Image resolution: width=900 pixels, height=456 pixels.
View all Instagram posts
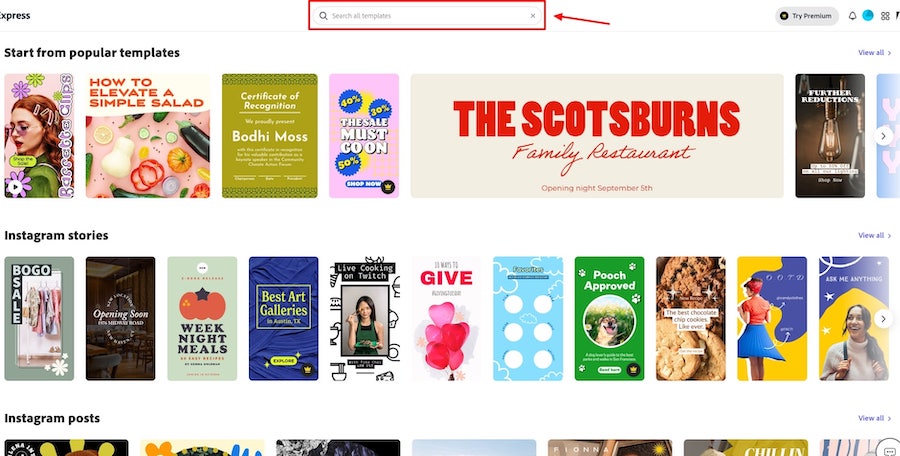click(x=874, y=418)
